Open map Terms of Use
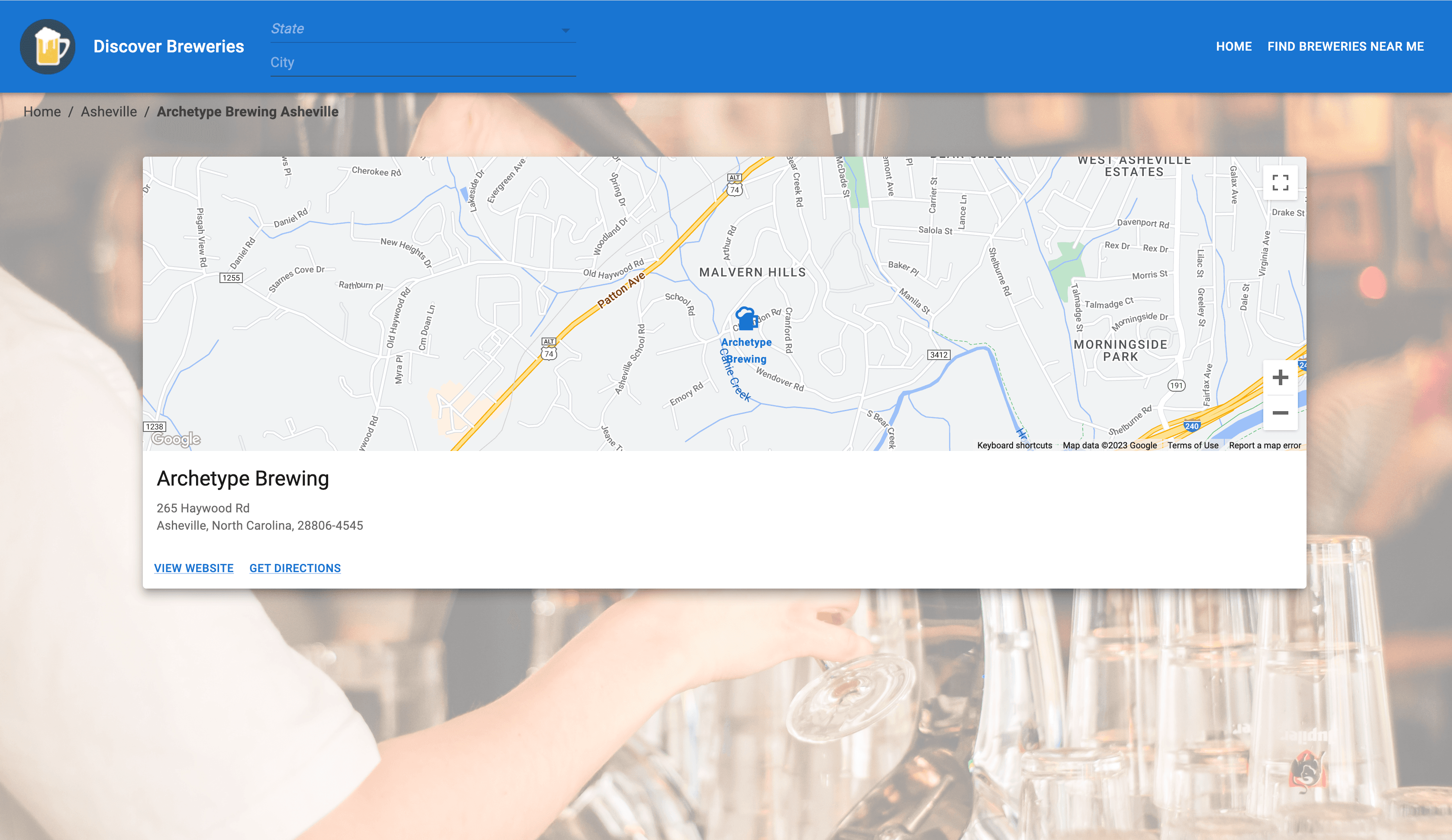 click(1193, 445)
